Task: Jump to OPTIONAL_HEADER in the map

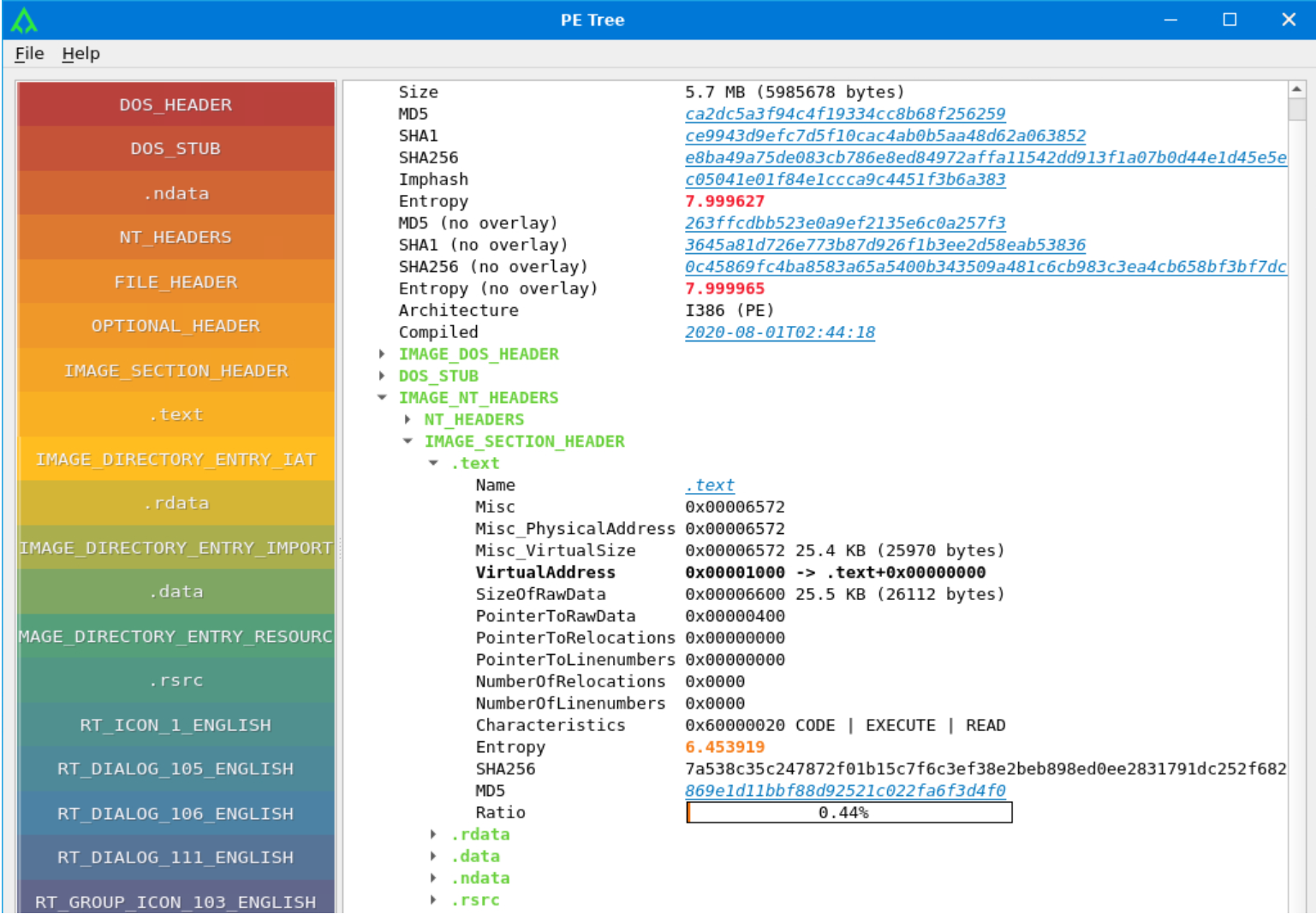Action: click(176, 326)
